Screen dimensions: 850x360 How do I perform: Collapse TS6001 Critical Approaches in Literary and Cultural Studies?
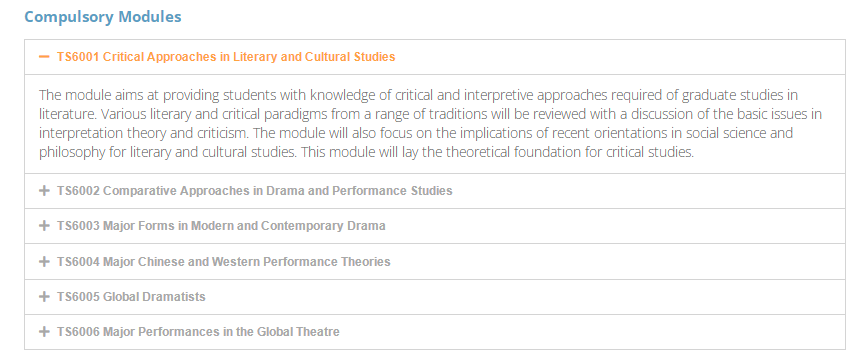tap(226, 56)
